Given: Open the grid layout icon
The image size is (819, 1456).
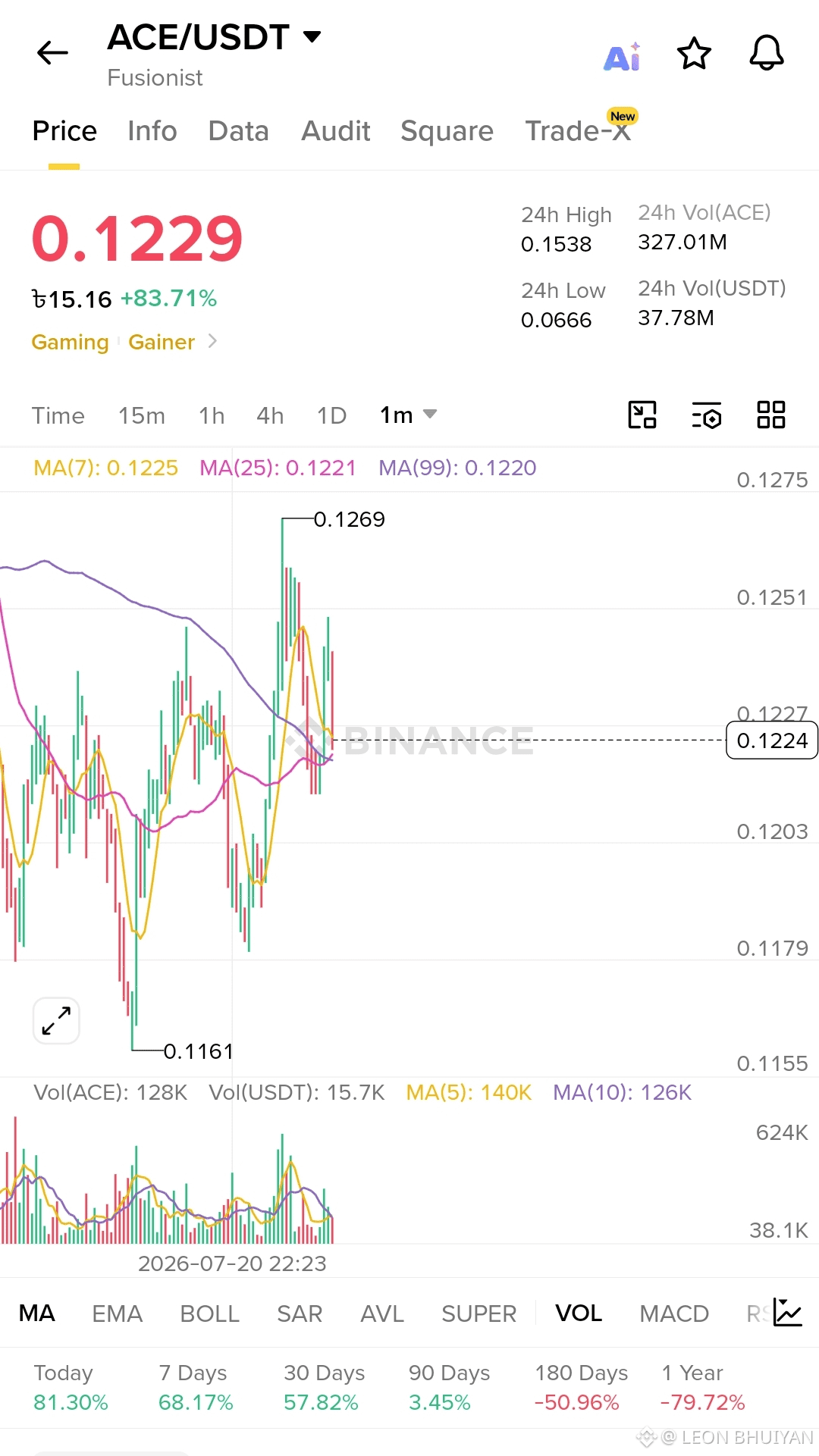Looking at the screenshot, I should [771, 415].
